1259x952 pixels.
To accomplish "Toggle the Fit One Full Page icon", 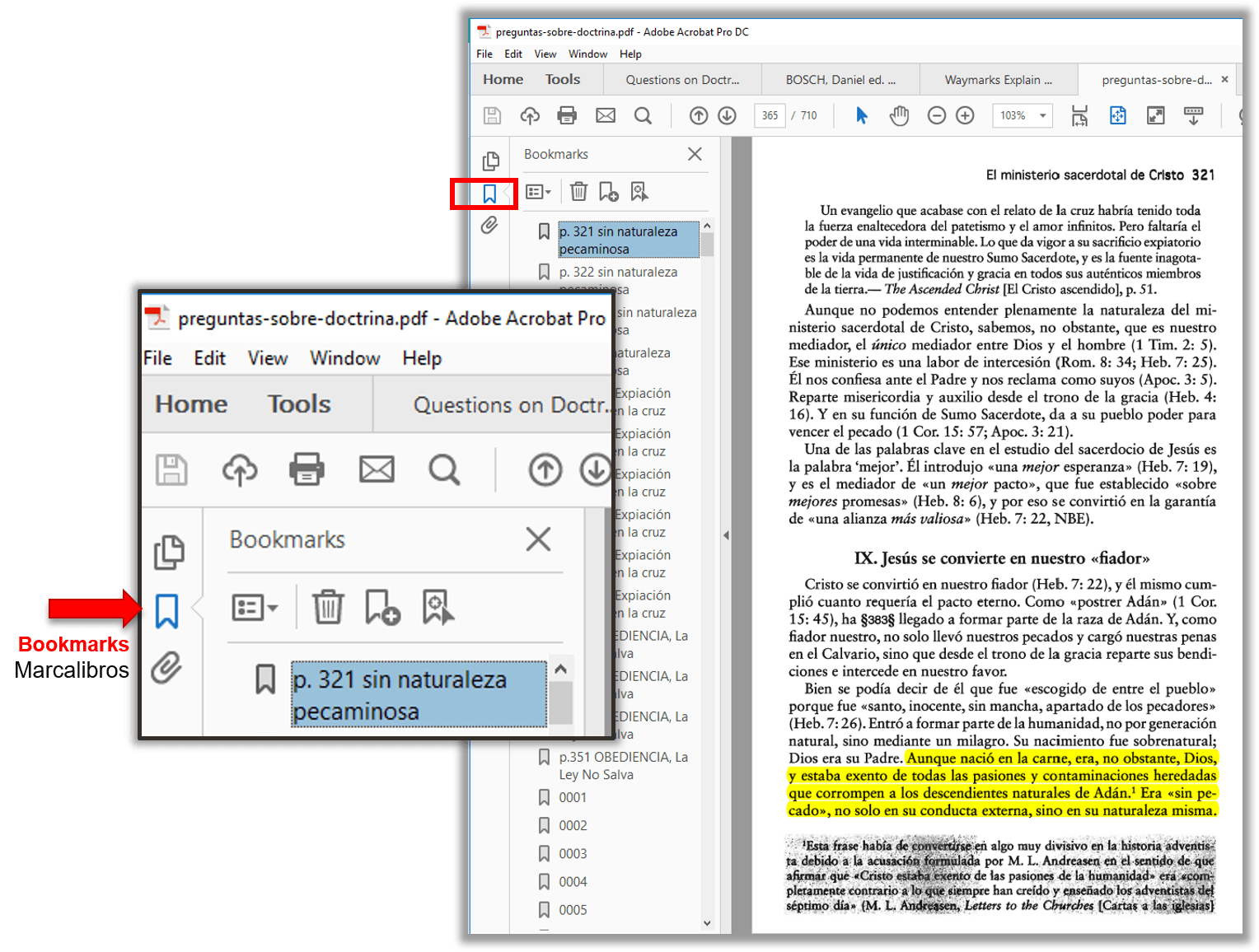I will coord(1117,115).
